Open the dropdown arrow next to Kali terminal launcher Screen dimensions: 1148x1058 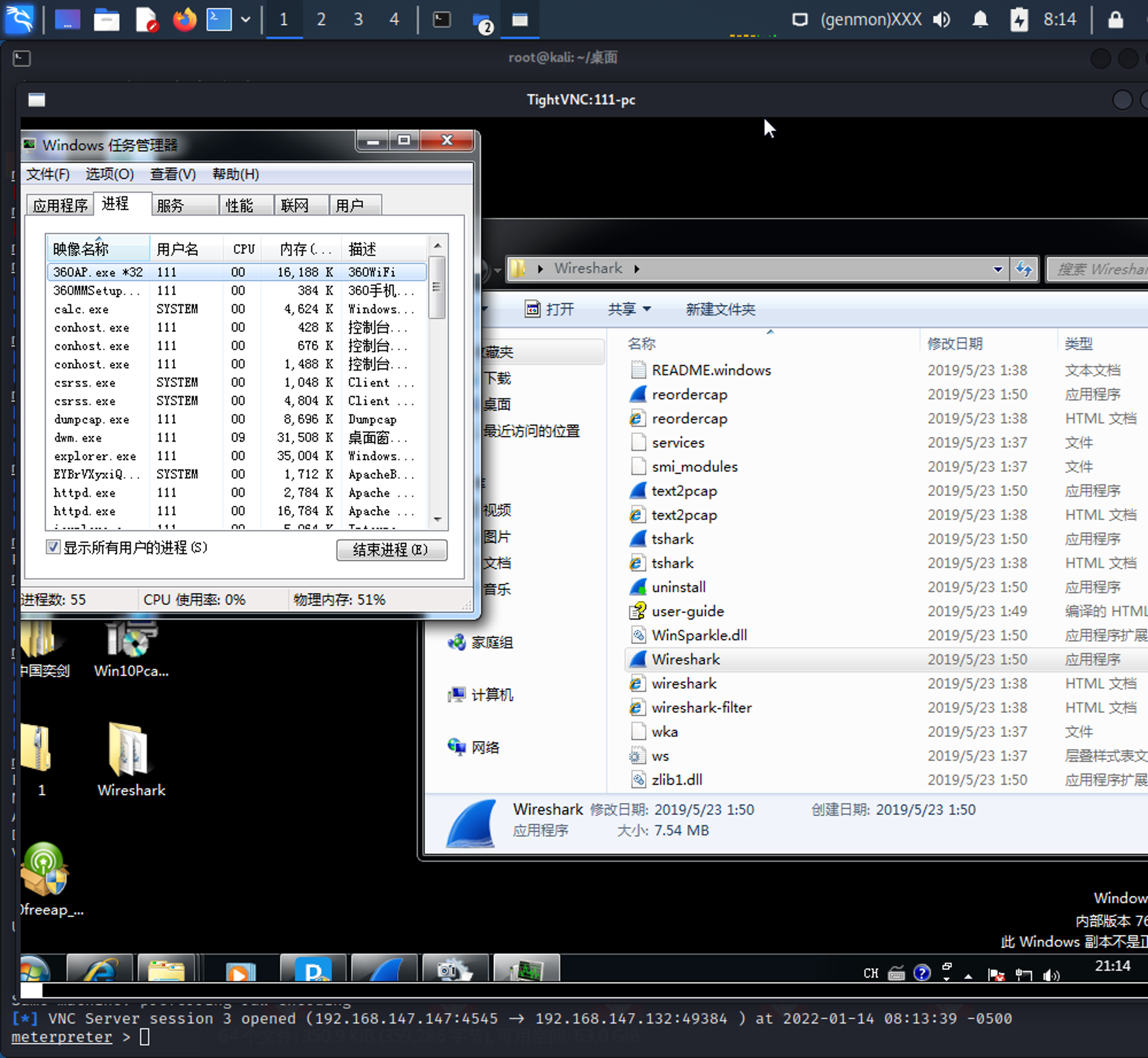pyautogui.click(x=246, y=20)
